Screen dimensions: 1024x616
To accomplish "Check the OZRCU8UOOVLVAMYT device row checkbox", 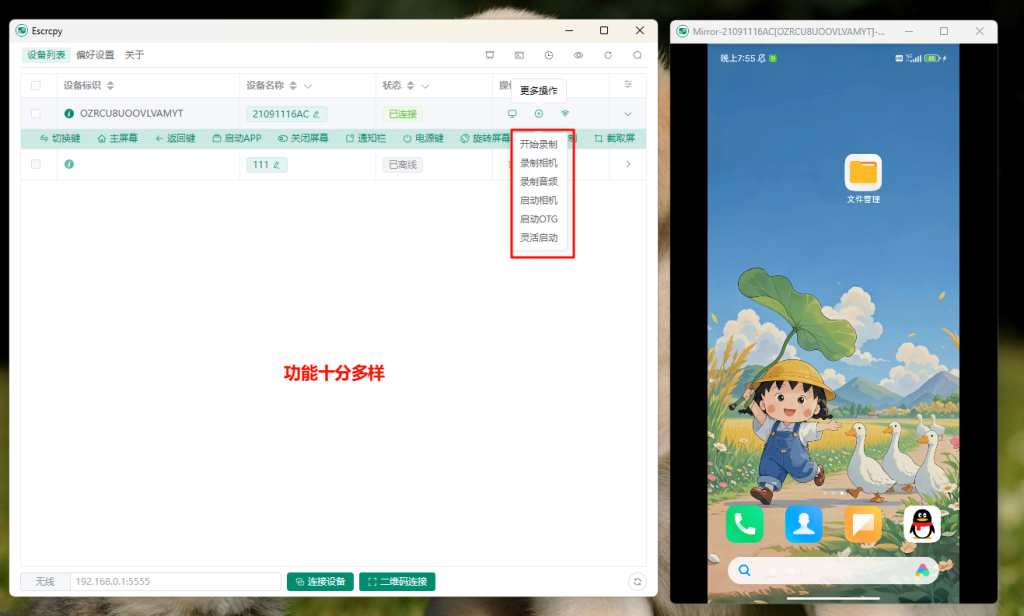I will coord(36,114).
